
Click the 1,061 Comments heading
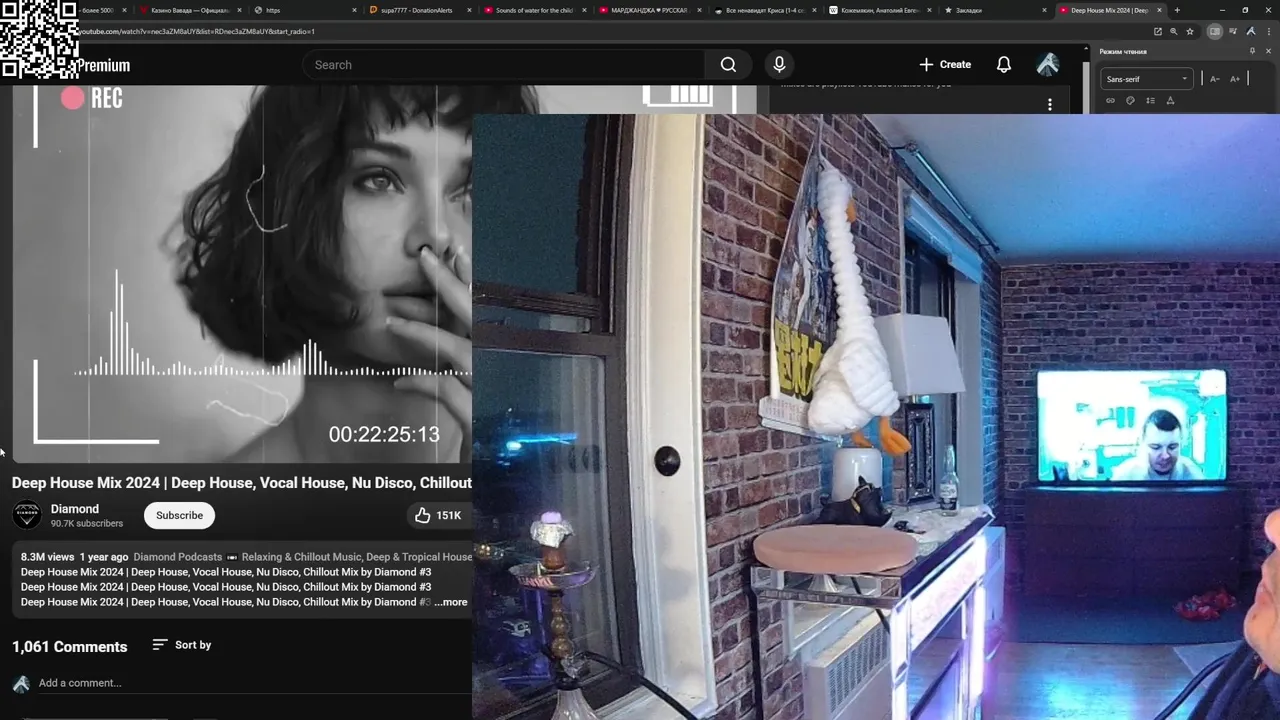point(69,647)
